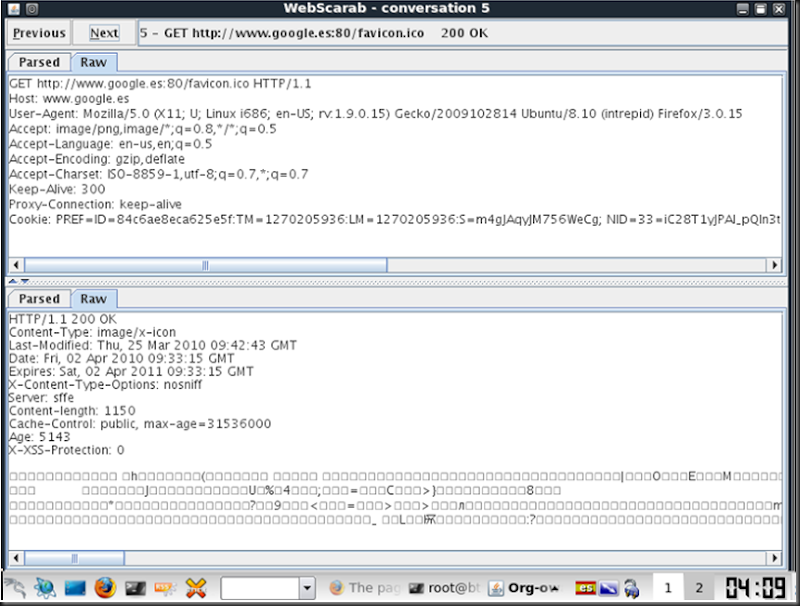Click the 'Content-Type: image/x-icon' response header

(x=92, y=333)
